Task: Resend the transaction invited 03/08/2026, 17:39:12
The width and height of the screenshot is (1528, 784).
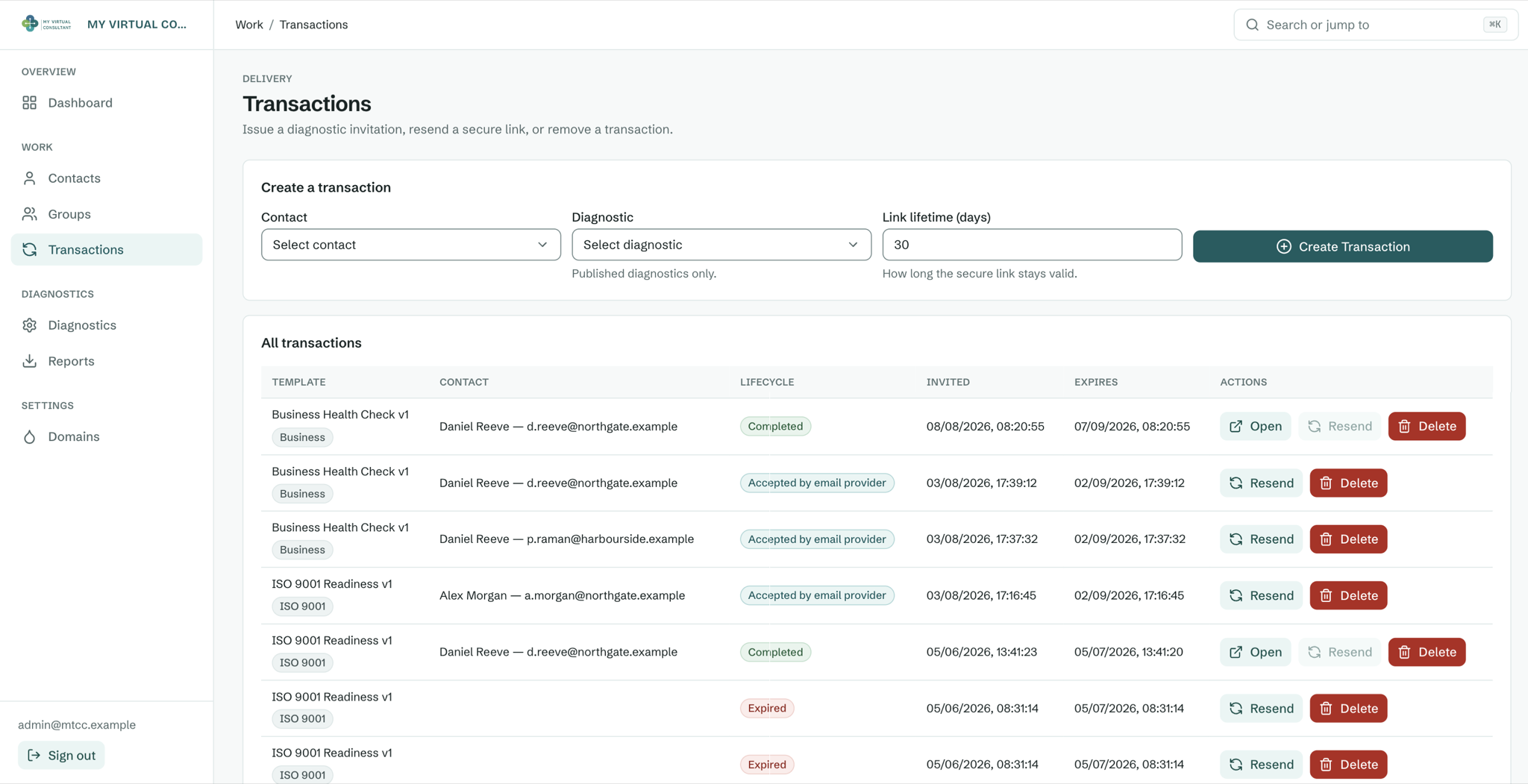Action: tap(1261, 483)
